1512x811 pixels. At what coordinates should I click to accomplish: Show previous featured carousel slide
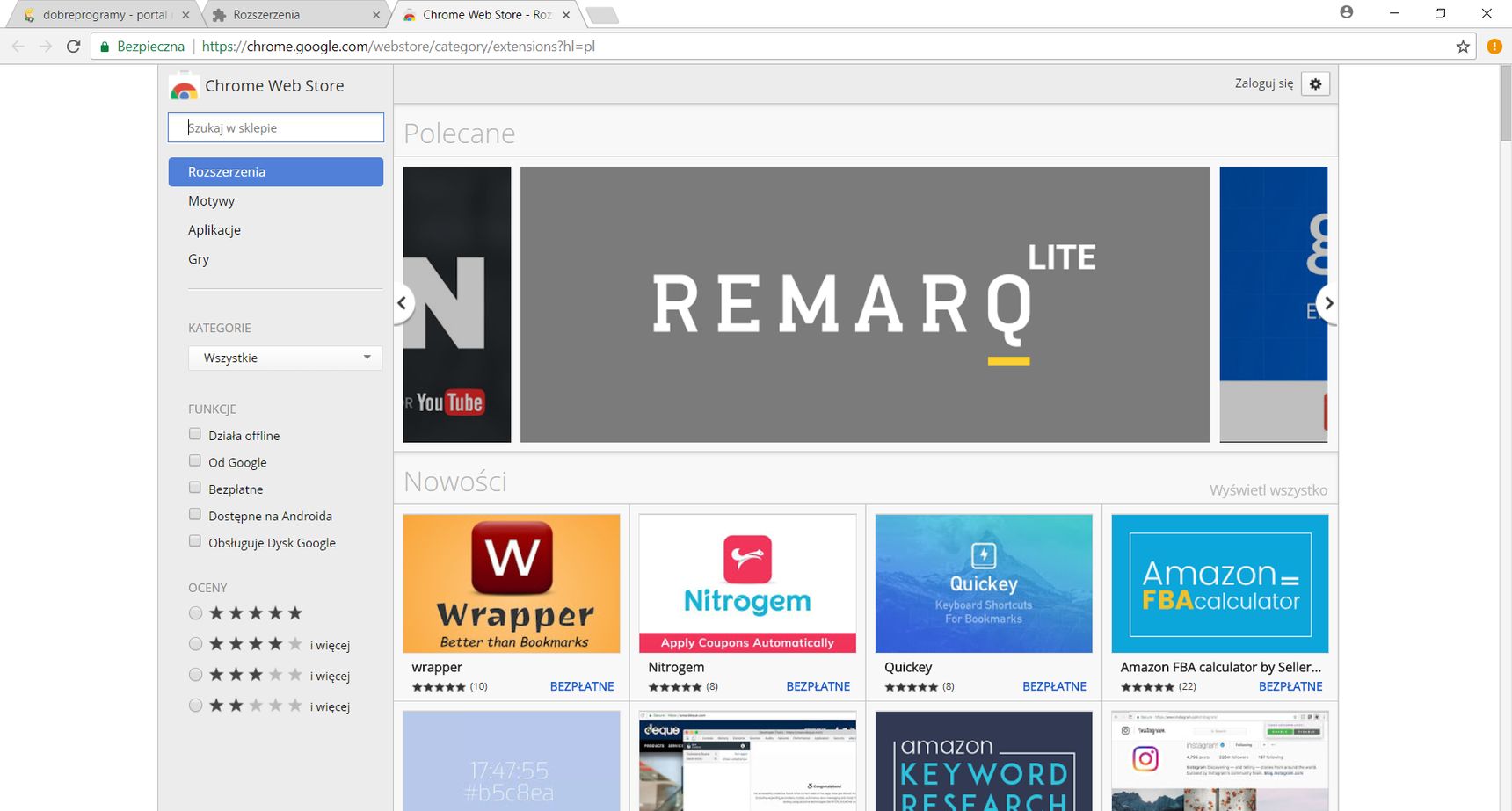pyautogui.click(x=402, y=303)
